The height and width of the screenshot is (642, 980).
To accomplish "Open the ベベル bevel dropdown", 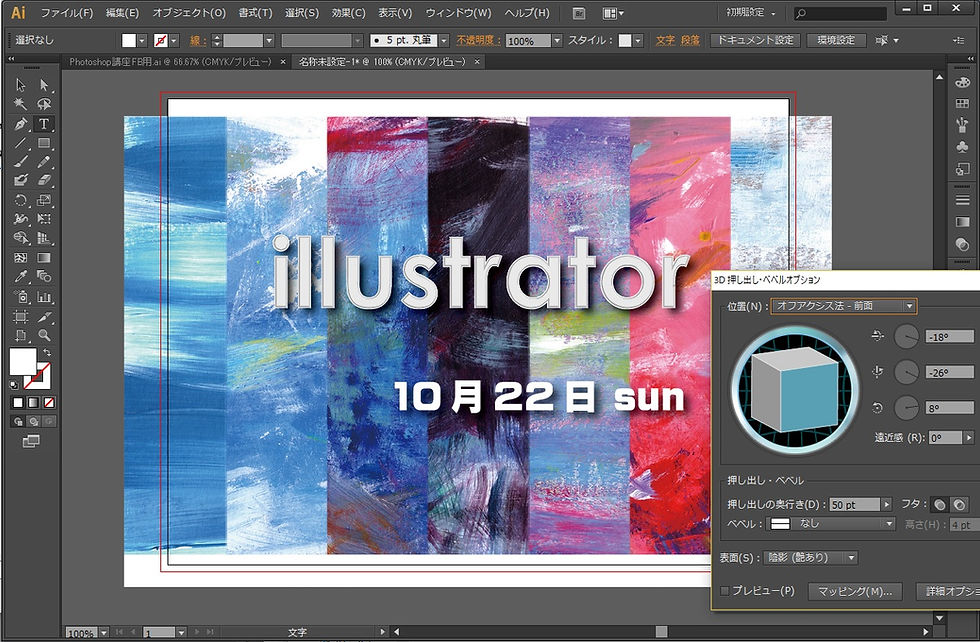I will click(832, 524).
